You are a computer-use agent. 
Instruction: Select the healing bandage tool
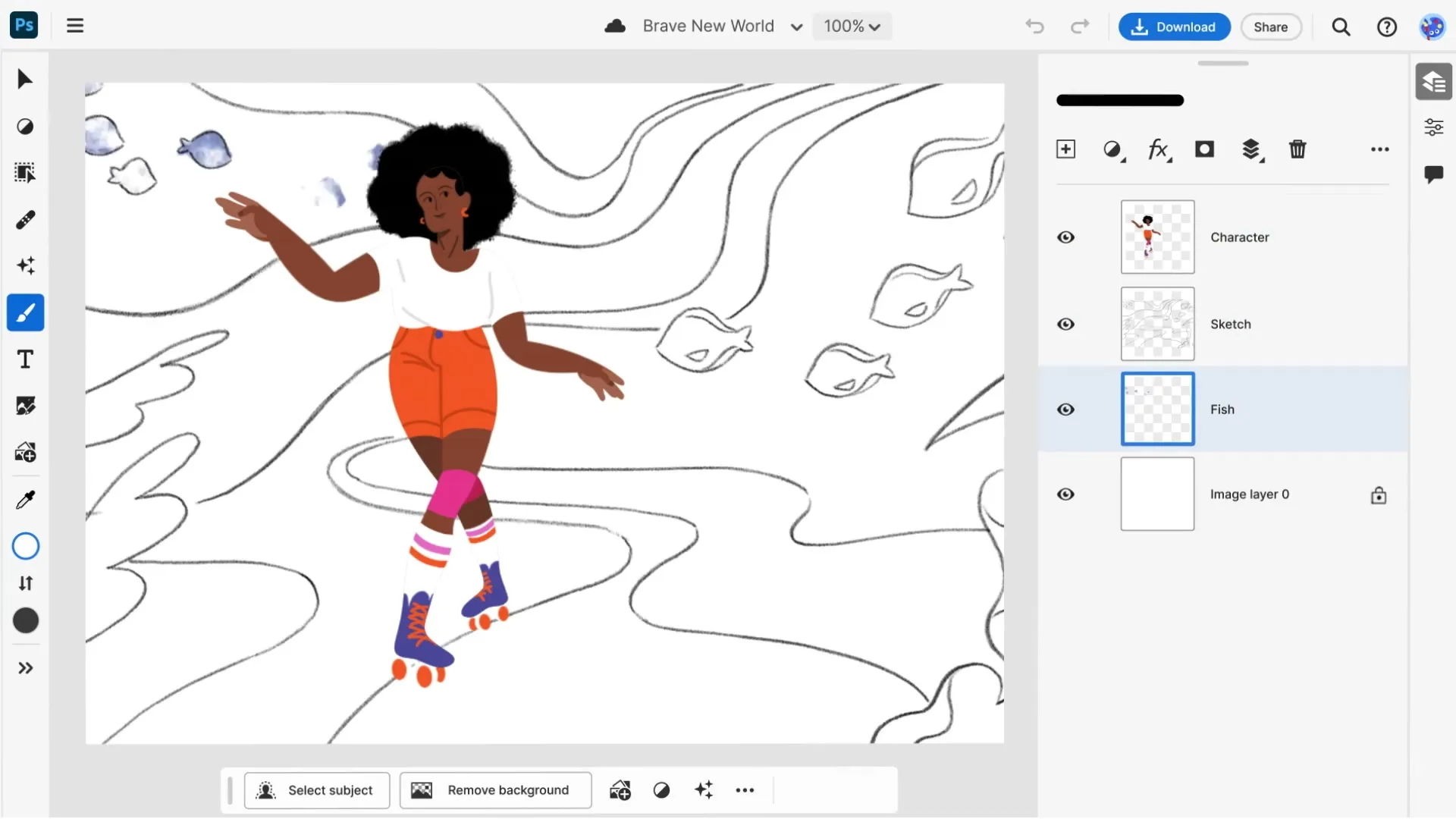pyautogui.click(x=25, y=220)
